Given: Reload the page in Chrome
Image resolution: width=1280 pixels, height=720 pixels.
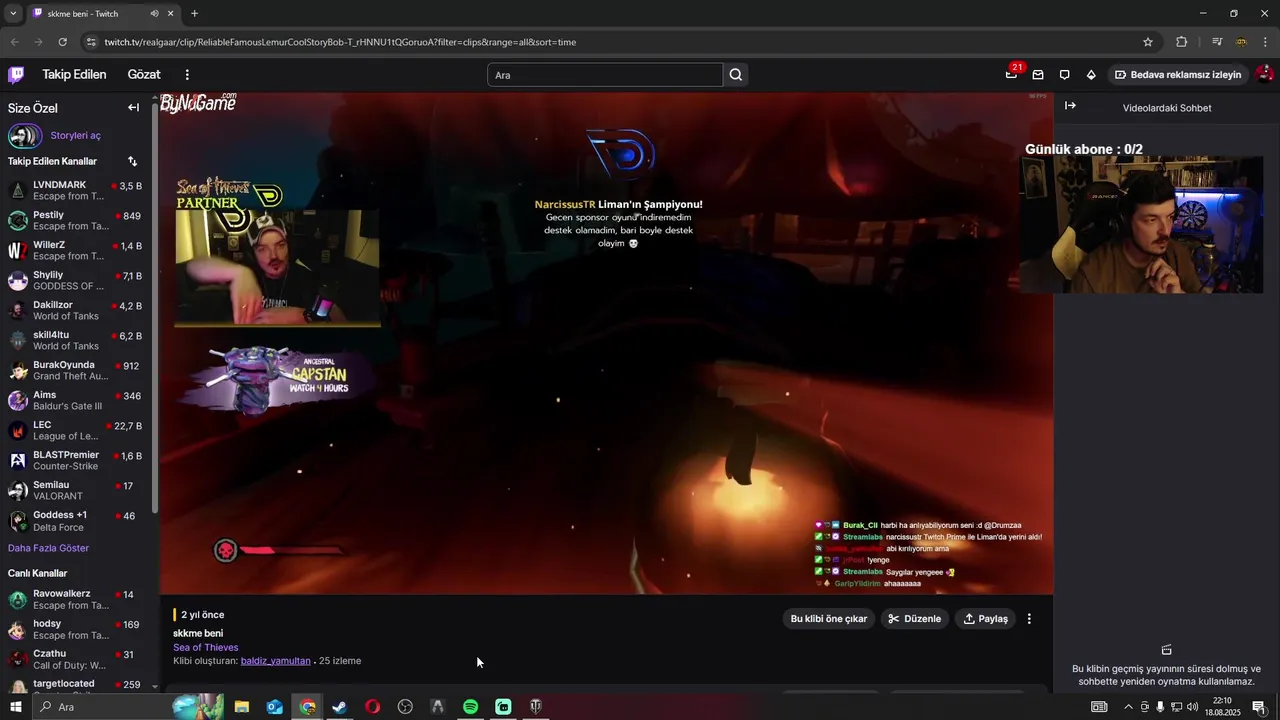Looking at the screenshot, I should pos(62,42).
